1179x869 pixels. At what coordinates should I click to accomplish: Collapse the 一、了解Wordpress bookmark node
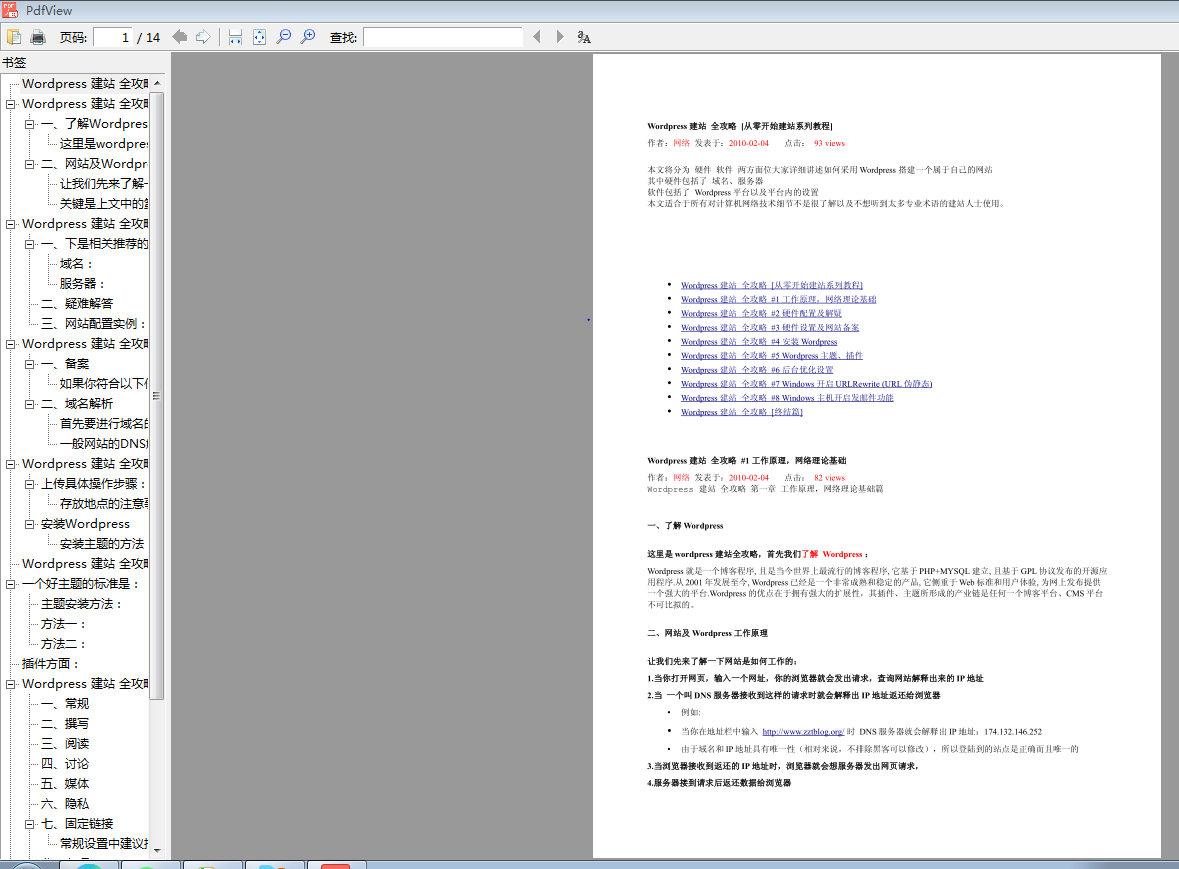[29, 124]
